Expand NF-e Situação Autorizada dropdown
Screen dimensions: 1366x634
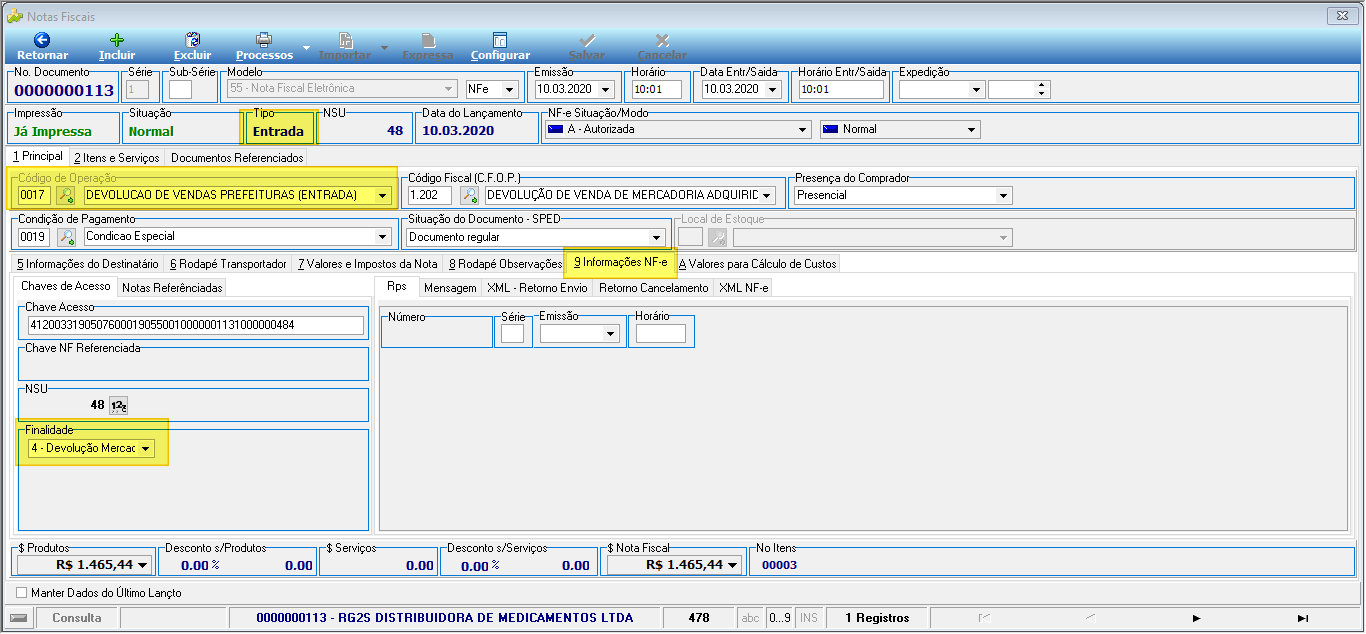click(x=802, y=130)
